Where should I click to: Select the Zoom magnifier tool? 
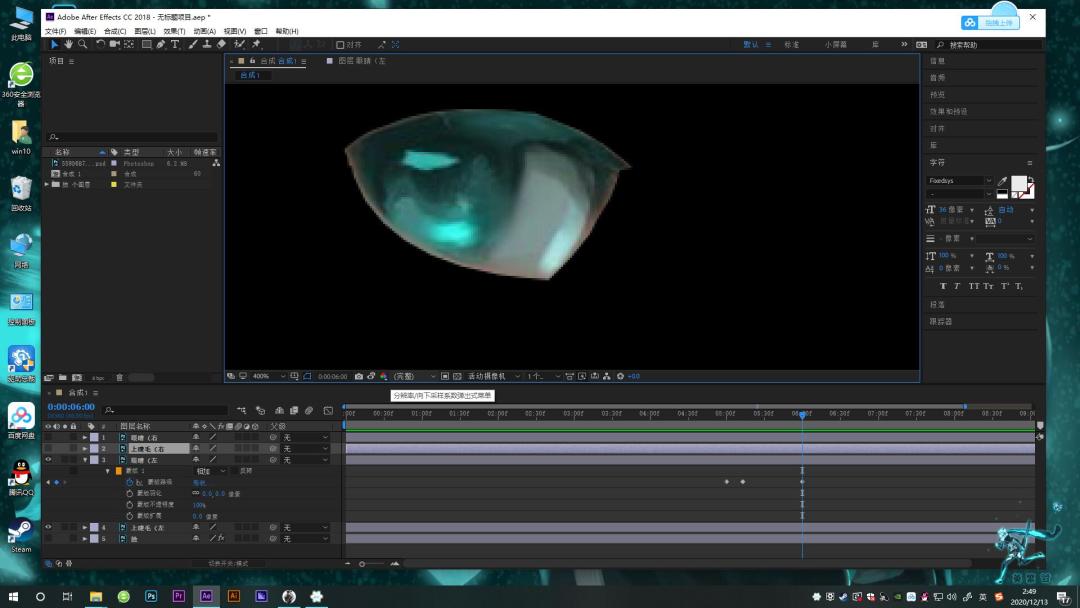(x=83, y=44)
